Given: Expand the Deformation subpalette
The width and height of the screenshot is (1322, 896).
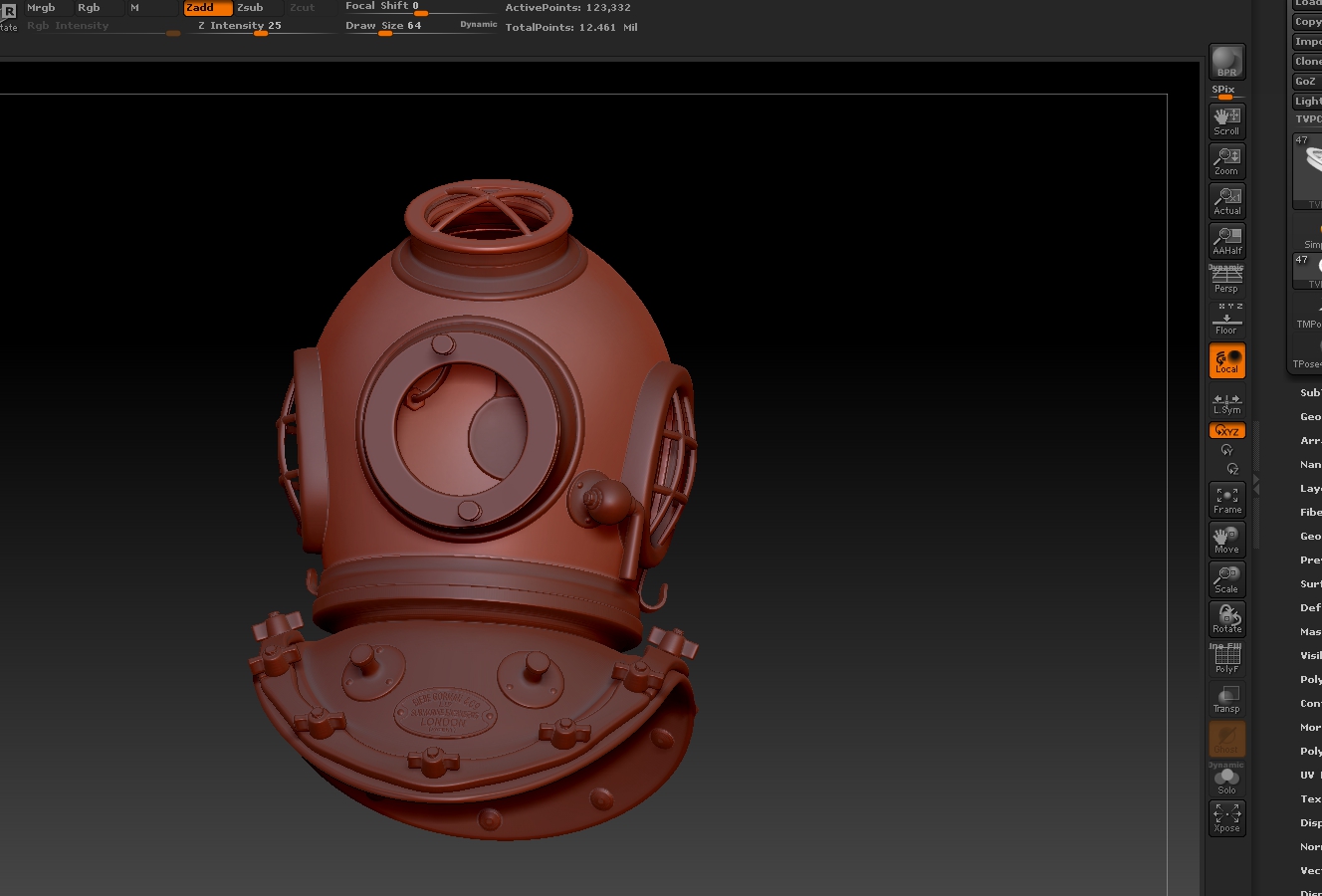Looking at the screenshot, I should pyautogui.click(x=1310, y=608).
